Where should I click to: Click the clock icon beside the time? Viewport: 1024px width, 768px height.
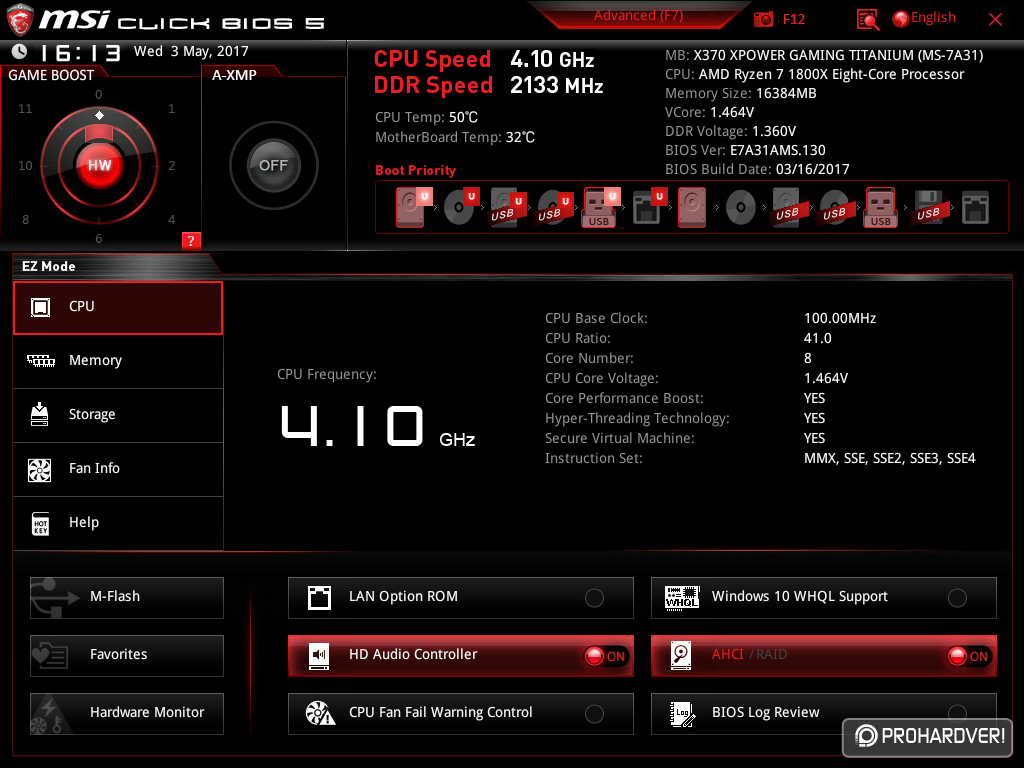click(20, 51)
